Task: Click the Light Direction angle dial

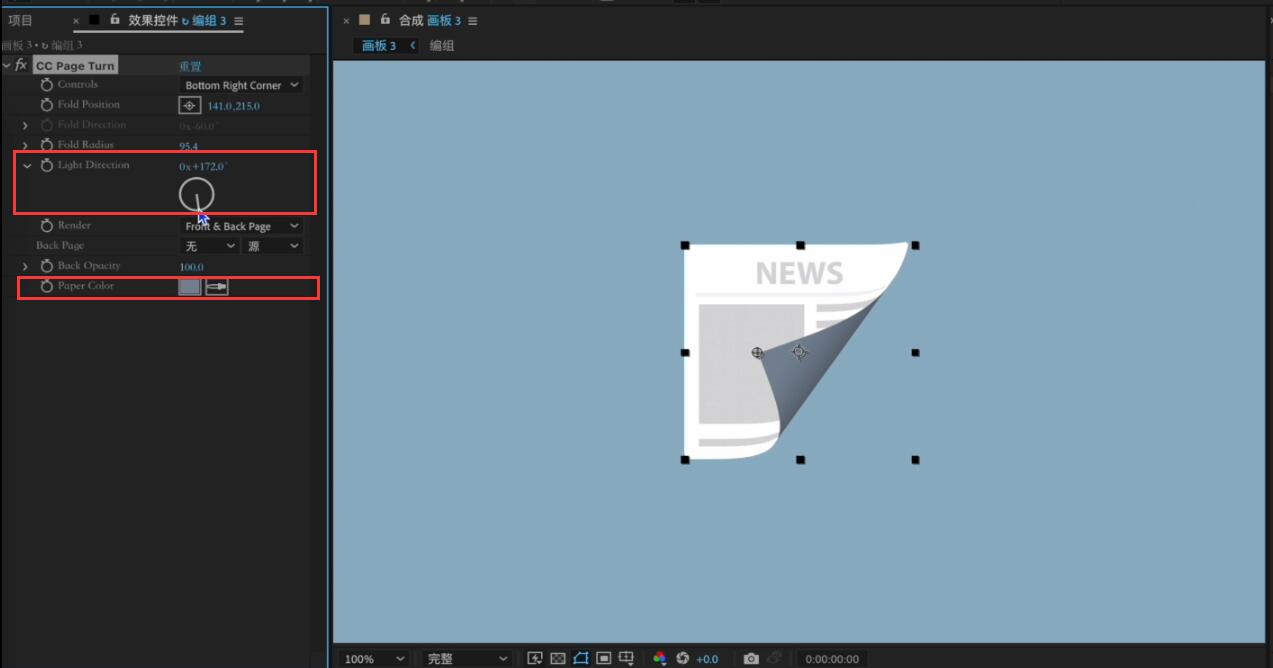Action: click(x=197, y=195)
